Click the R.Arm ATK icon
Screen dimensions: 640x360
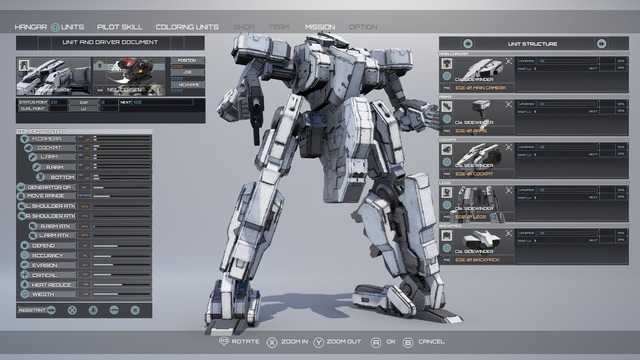point(33,226)
